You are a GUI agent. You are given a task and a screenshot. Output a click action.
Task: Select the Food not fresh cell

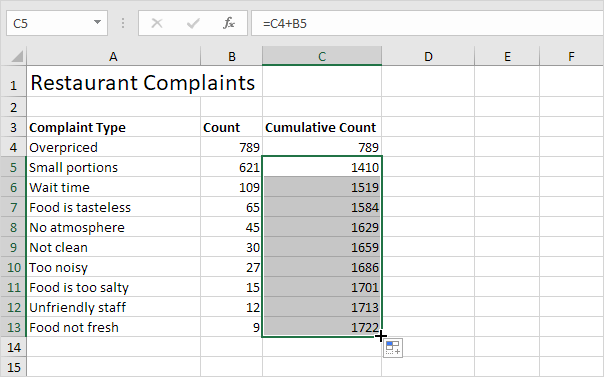point(113,327)
